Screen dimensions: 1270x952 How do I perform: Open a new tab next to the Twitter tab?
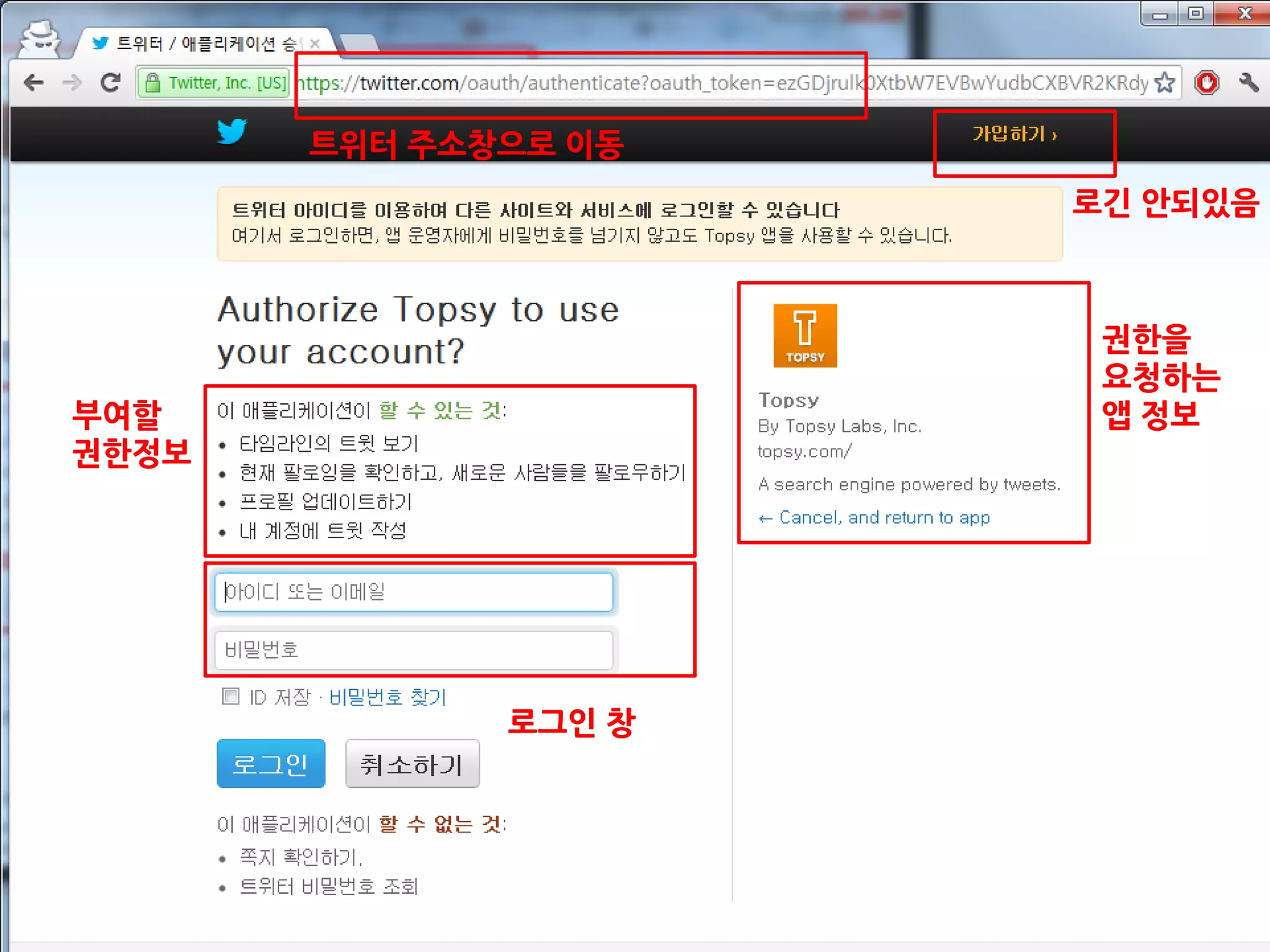(x=360, y=43)
